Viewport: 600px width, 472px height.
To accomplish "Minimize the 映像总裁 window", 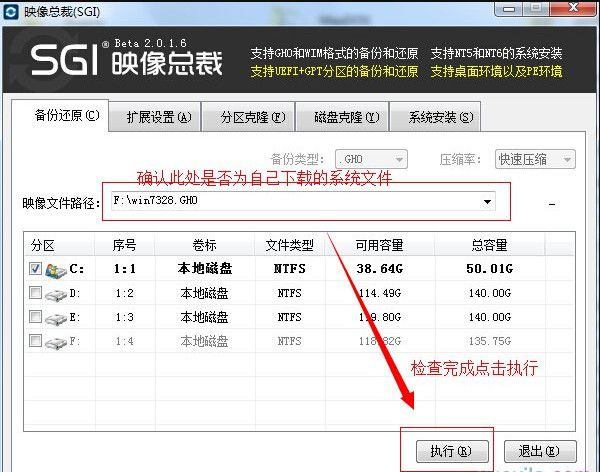I will 509,8.
